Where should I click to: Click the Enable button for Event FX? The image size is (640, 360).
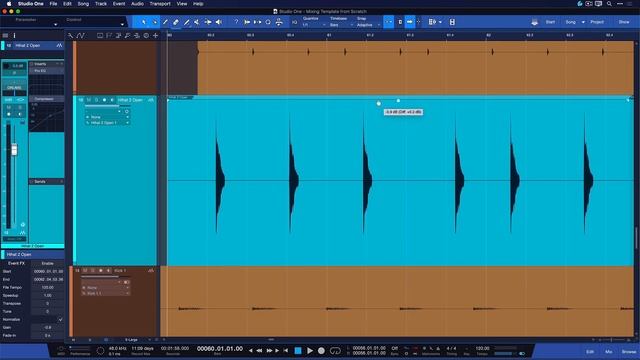pos(47,263)
